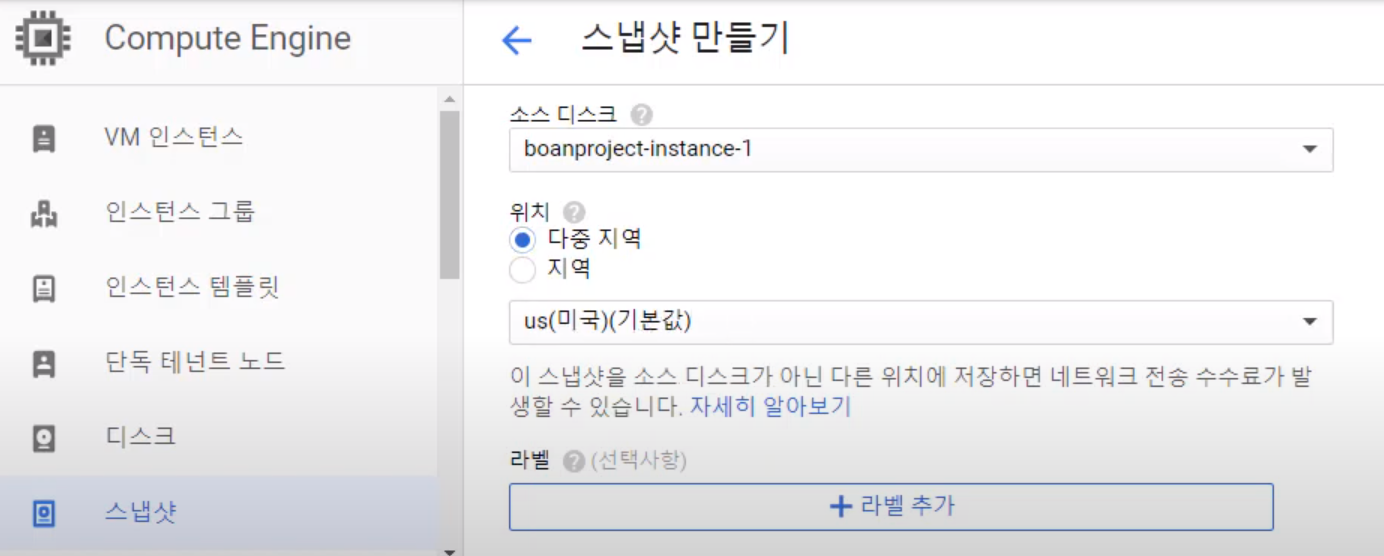This screenshot has height=556, width=1384.
Task: Open the 소스 디스크 dropdown boanproject-instance-1
Action: pyautogui.click(x=921, y=150)
